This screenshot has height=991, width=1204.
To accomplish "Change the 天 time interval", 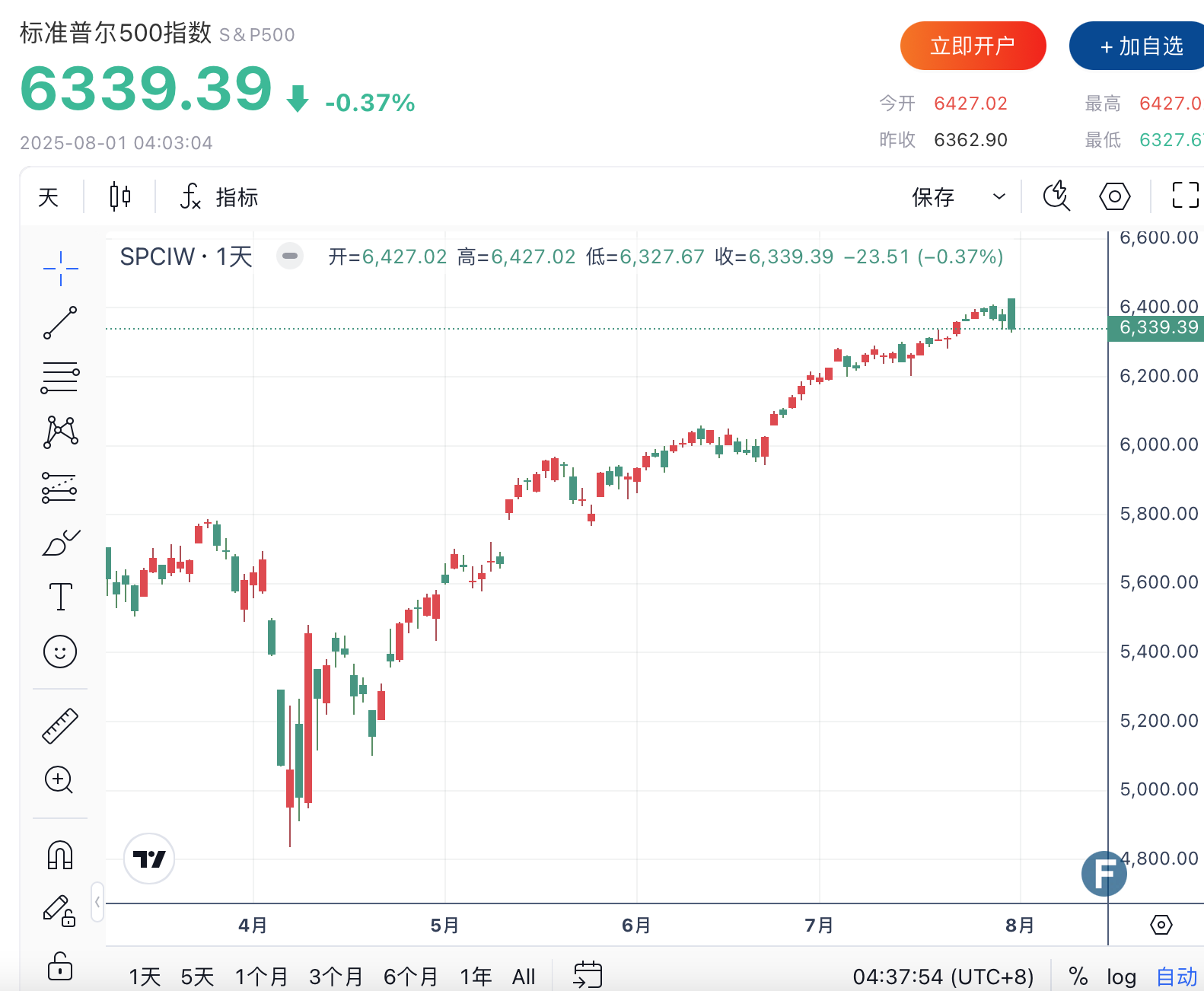I will (49, 197).
